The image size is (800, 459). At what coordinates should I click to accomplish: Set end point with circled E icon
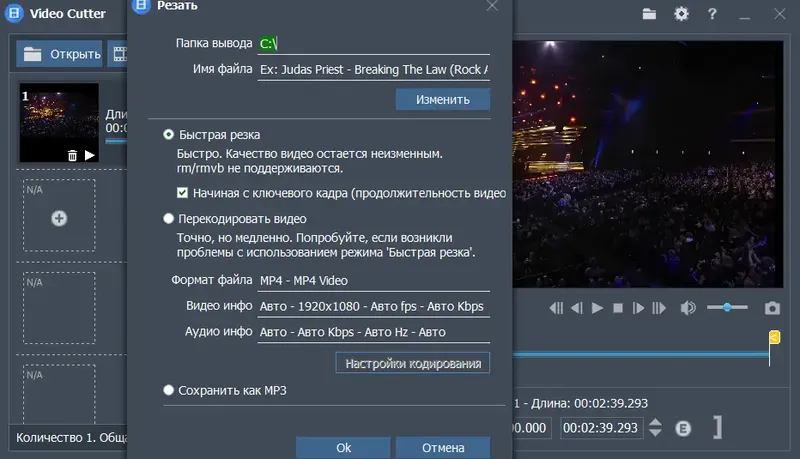point(683,428)
